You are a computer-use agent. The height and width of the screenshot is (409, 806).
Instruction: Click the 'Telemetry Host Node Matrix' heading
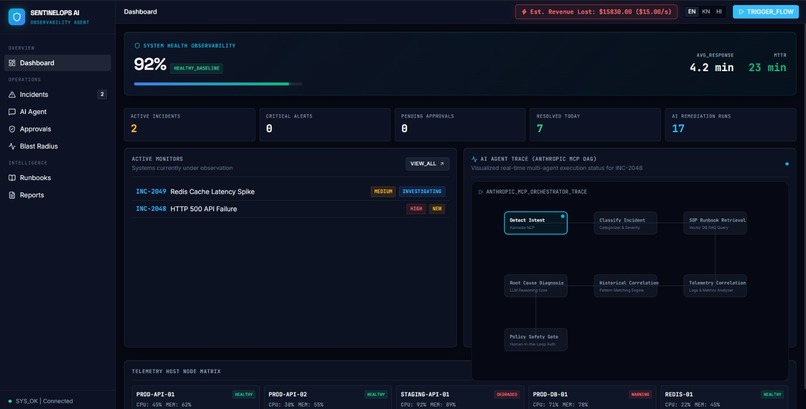tap(176, 371)
